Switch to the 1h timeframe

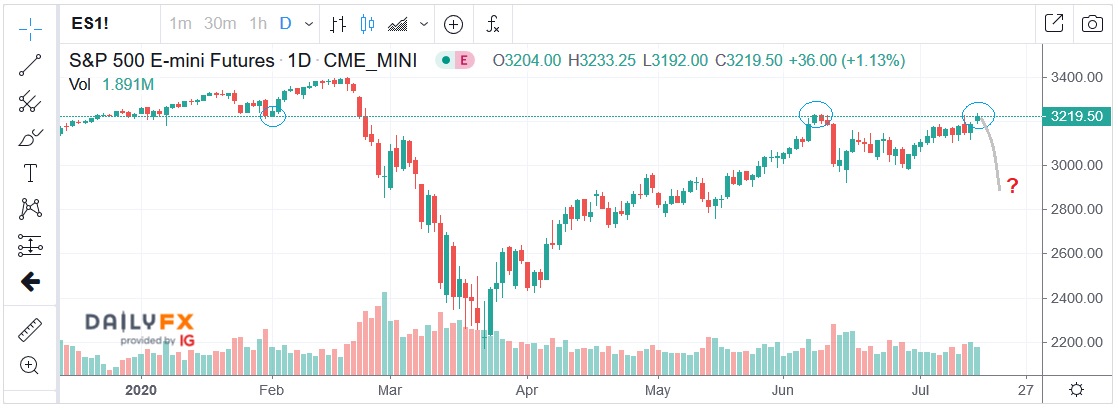258,23
